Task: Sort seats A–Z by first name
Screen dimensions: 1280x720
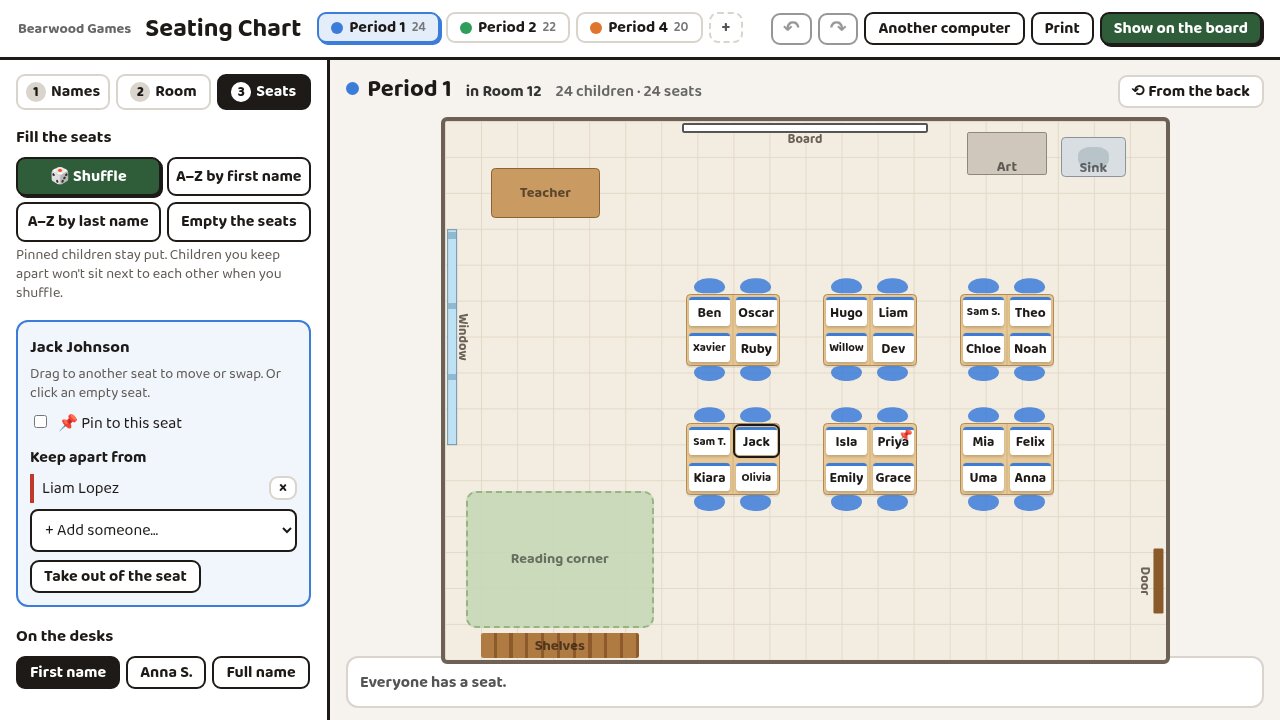Action: pyautogui.click(x=239, y=176)
